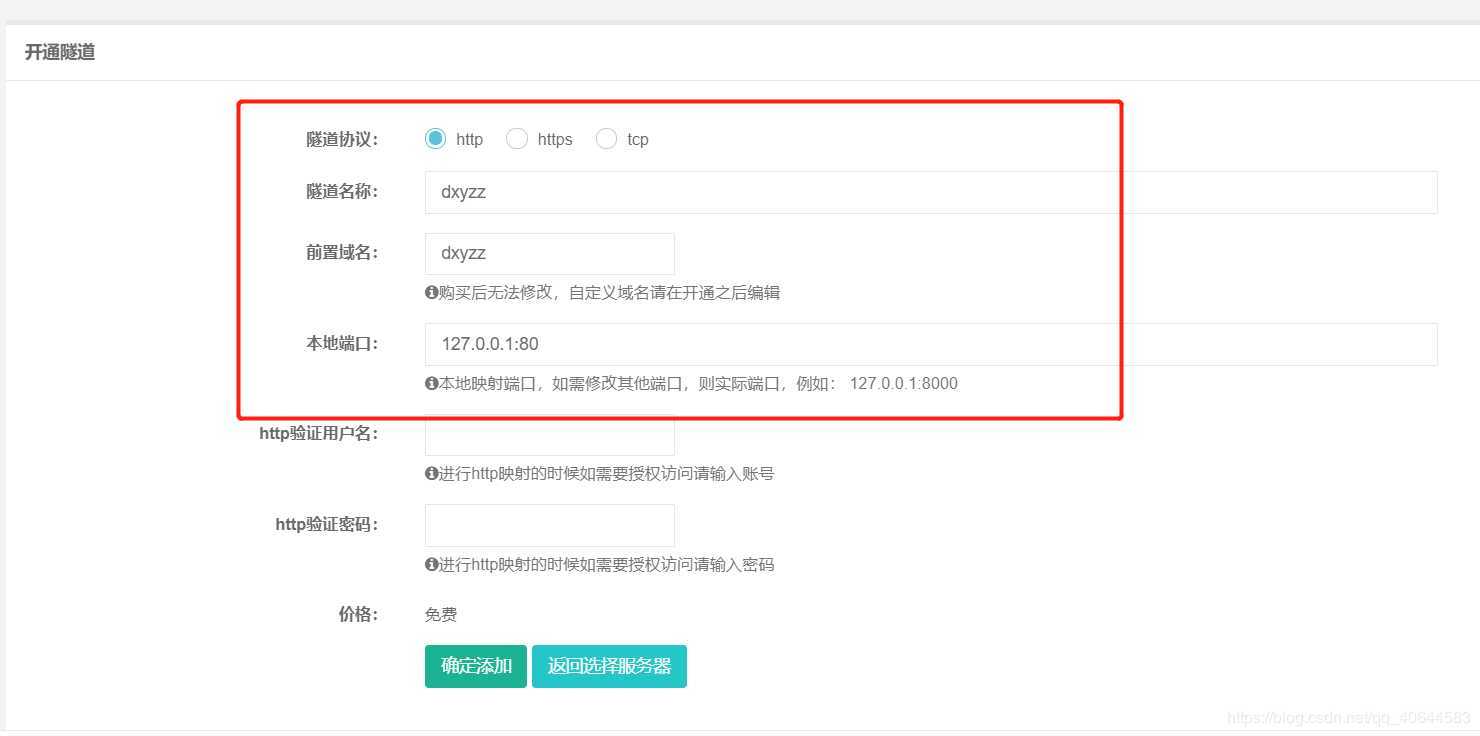
Task: Click the 返回选择服务器 button
Action: click(609, 666)
